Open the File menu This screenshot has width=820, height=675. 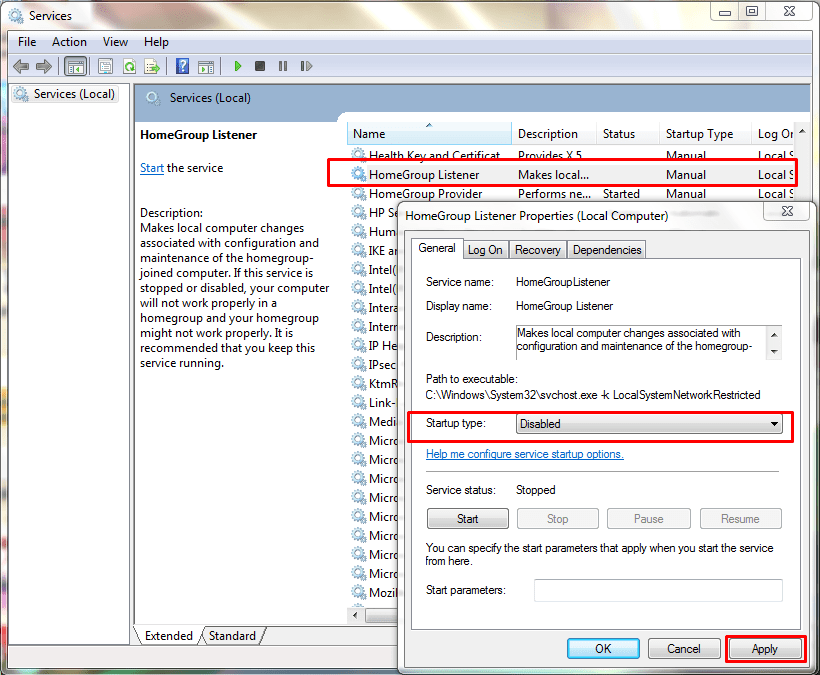pos(27,42)
